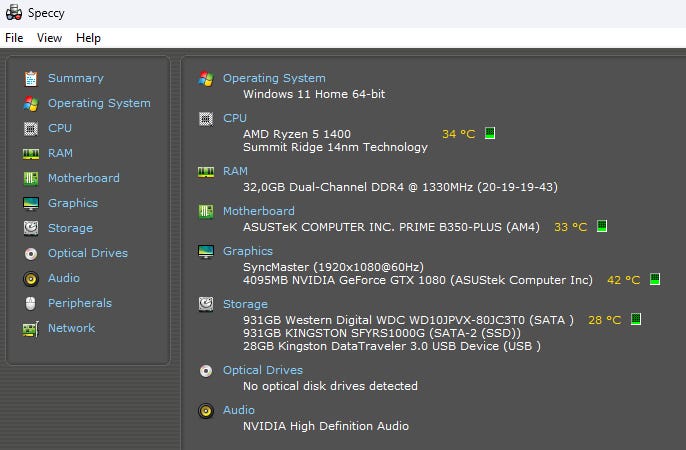The height and width of the screenshot is (450, 686).
Task: Open the View menu
Action: 49,38
